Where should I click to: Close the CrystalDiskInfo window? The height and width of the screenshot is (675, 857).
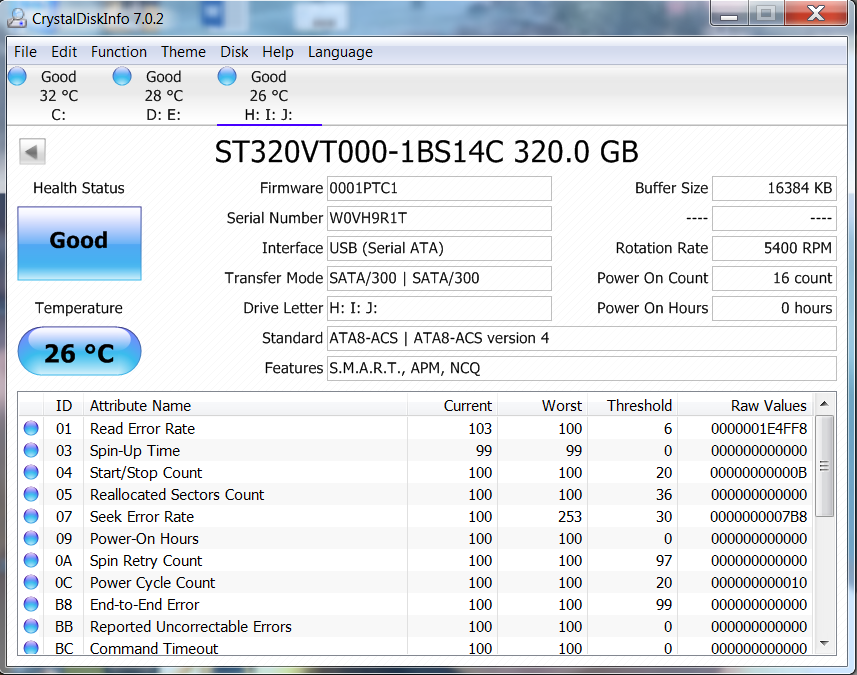[x=815, y=14]
